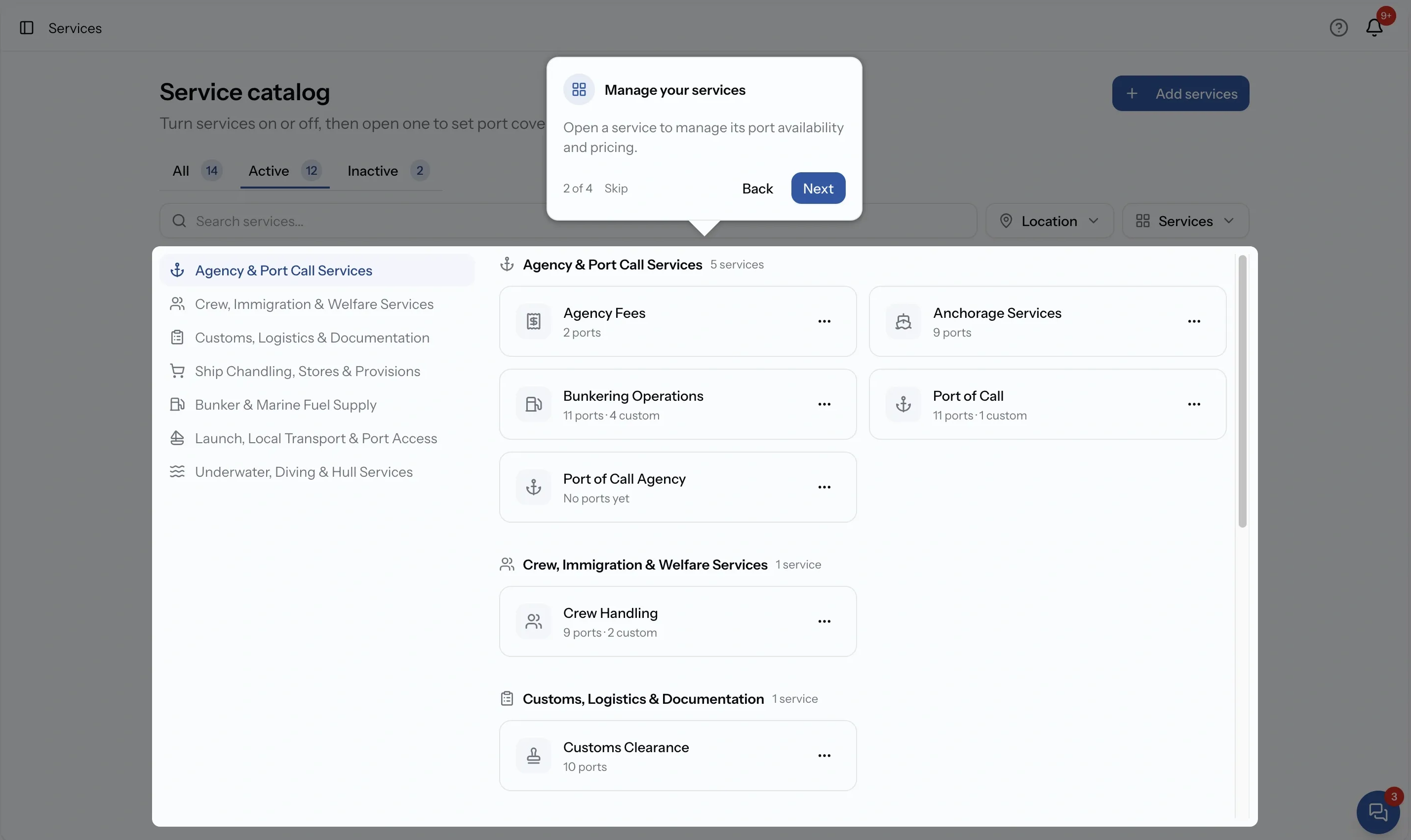Select Bunker & Marine Fuel Supply category
The height and width of the screenshot is (840, 1411).
click(x=317, y=405)
